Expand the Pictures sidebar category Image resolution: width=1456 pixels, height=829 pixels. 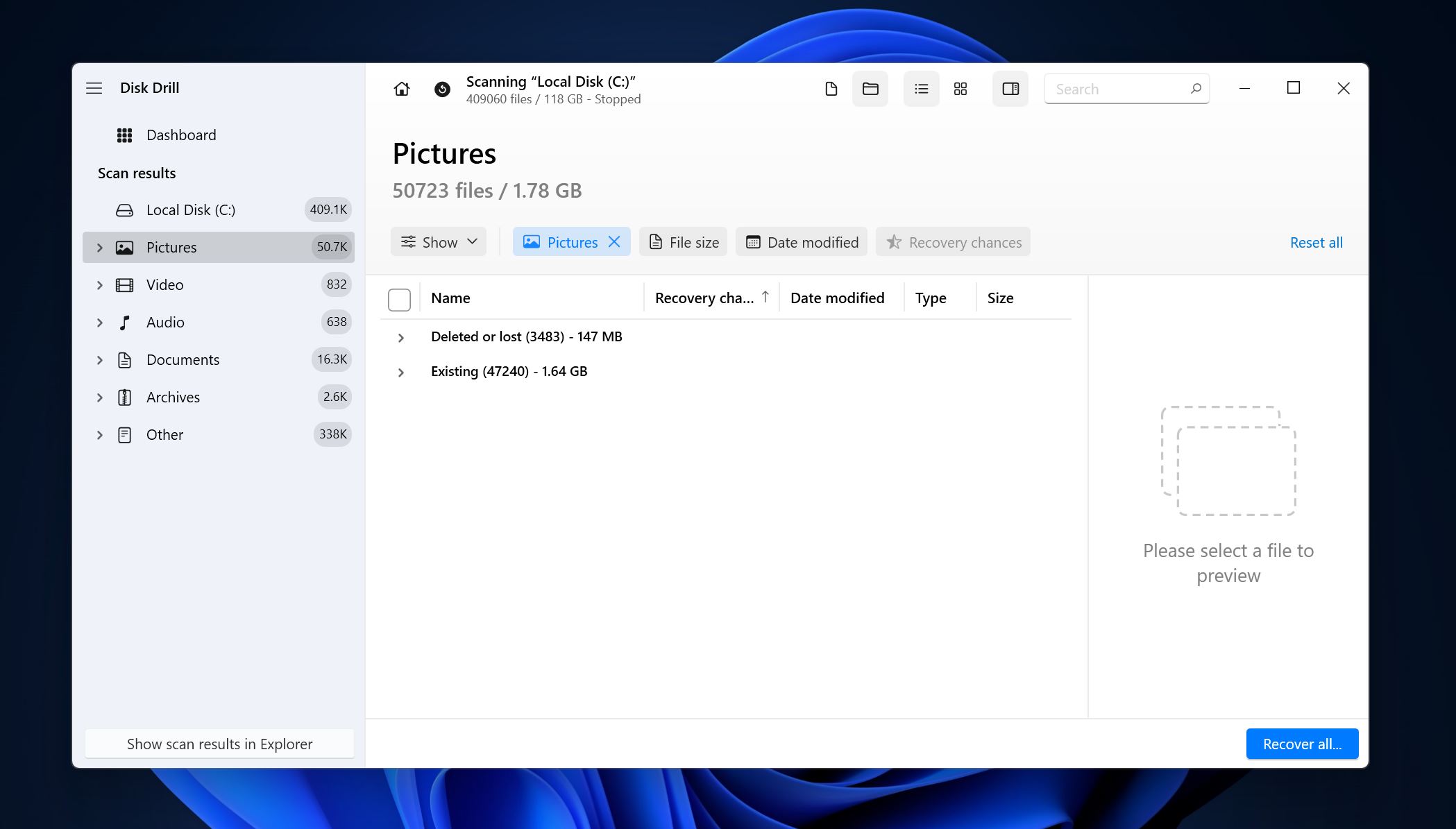point(99,246)
